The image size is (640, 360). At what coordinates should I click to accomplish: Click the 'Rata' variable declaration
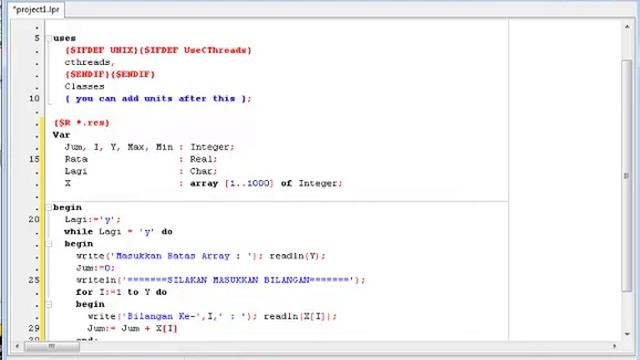coord(76,159)
